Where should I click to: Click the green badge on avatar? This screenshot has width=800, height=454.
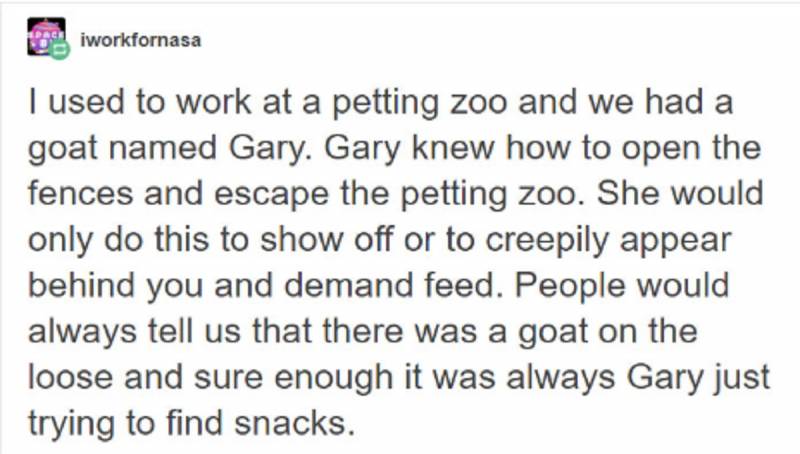click(x=60, y=49)
